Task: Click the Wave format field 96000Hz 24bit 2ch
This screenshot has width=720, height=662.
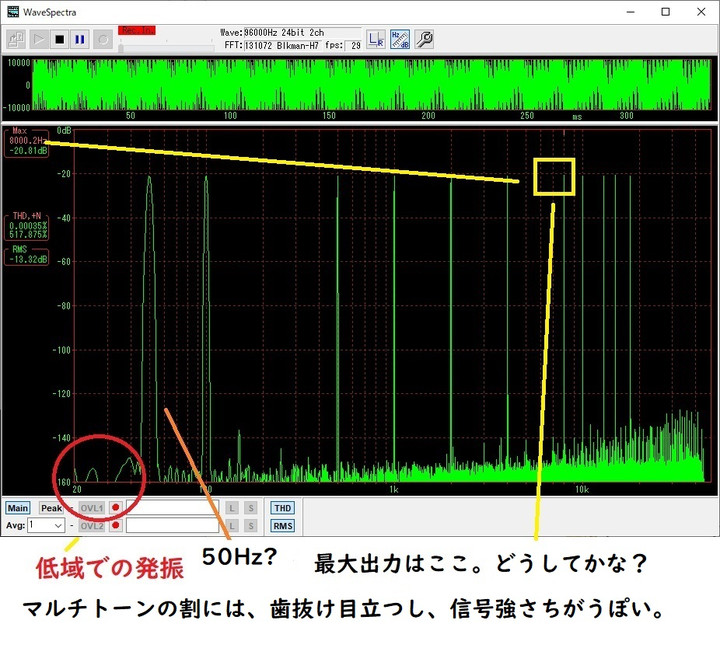Action: click(302, 33)
